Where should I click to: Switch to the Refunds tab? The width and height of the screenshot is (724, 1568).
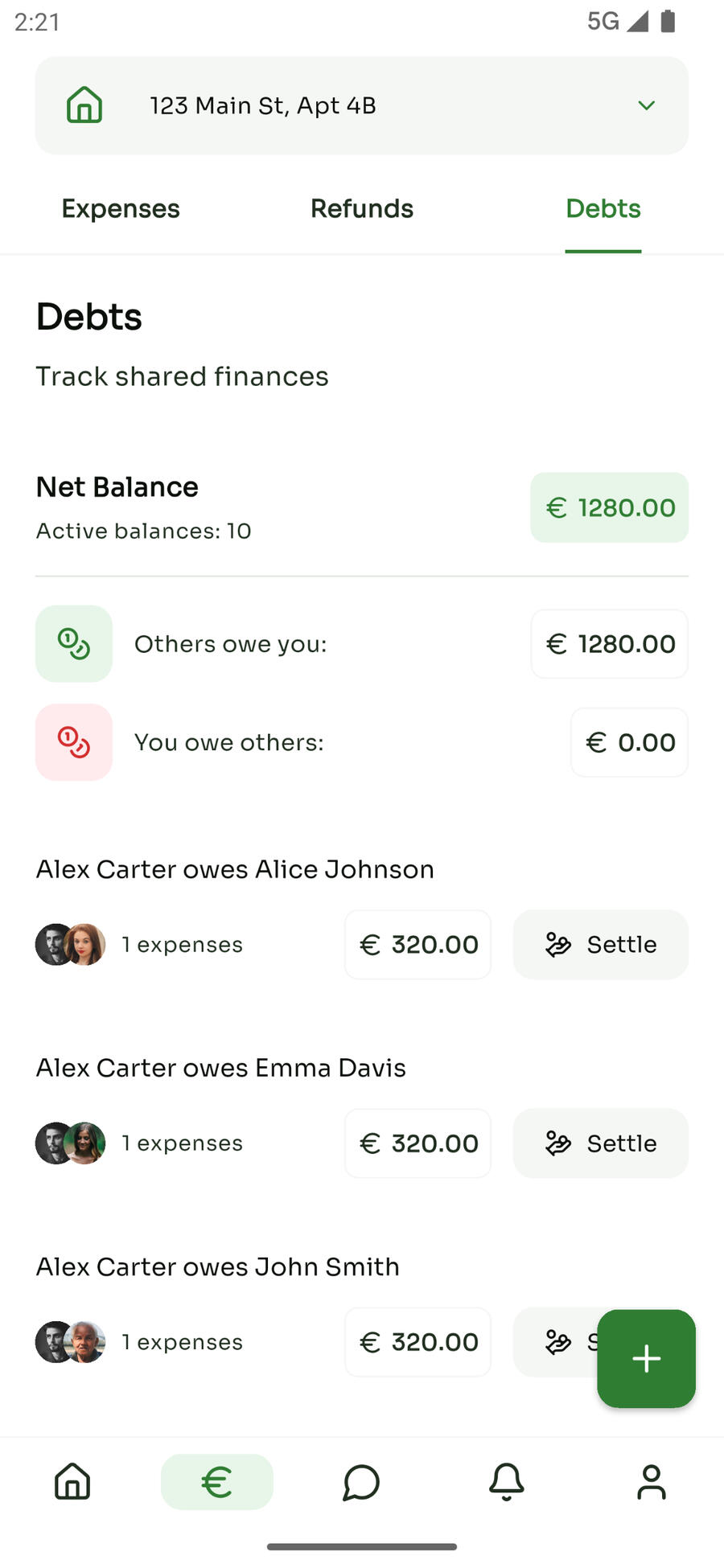362,209
